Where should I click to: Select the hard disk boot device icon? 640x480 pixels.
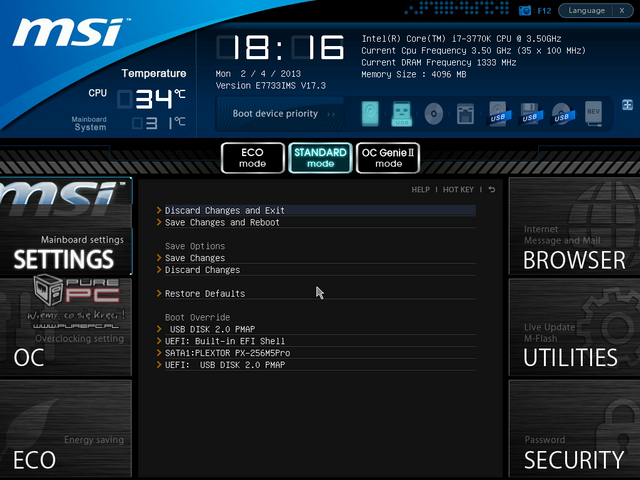pyautogui.click(x=370, y=113)
